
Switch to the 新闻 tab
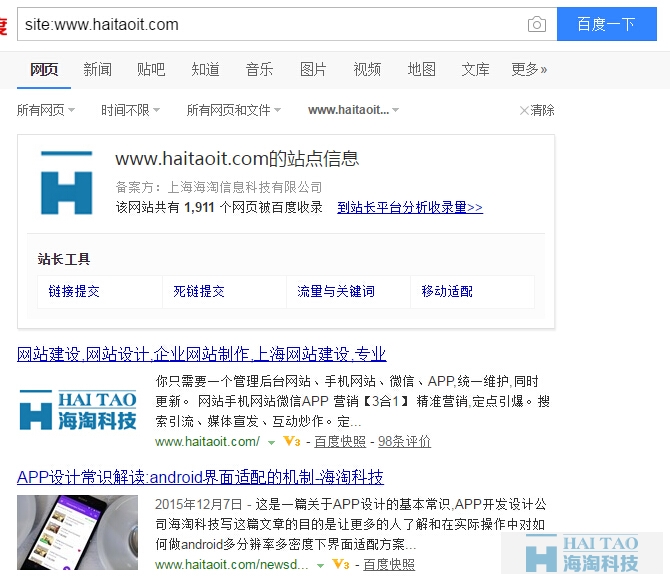(x=97, y=69)
